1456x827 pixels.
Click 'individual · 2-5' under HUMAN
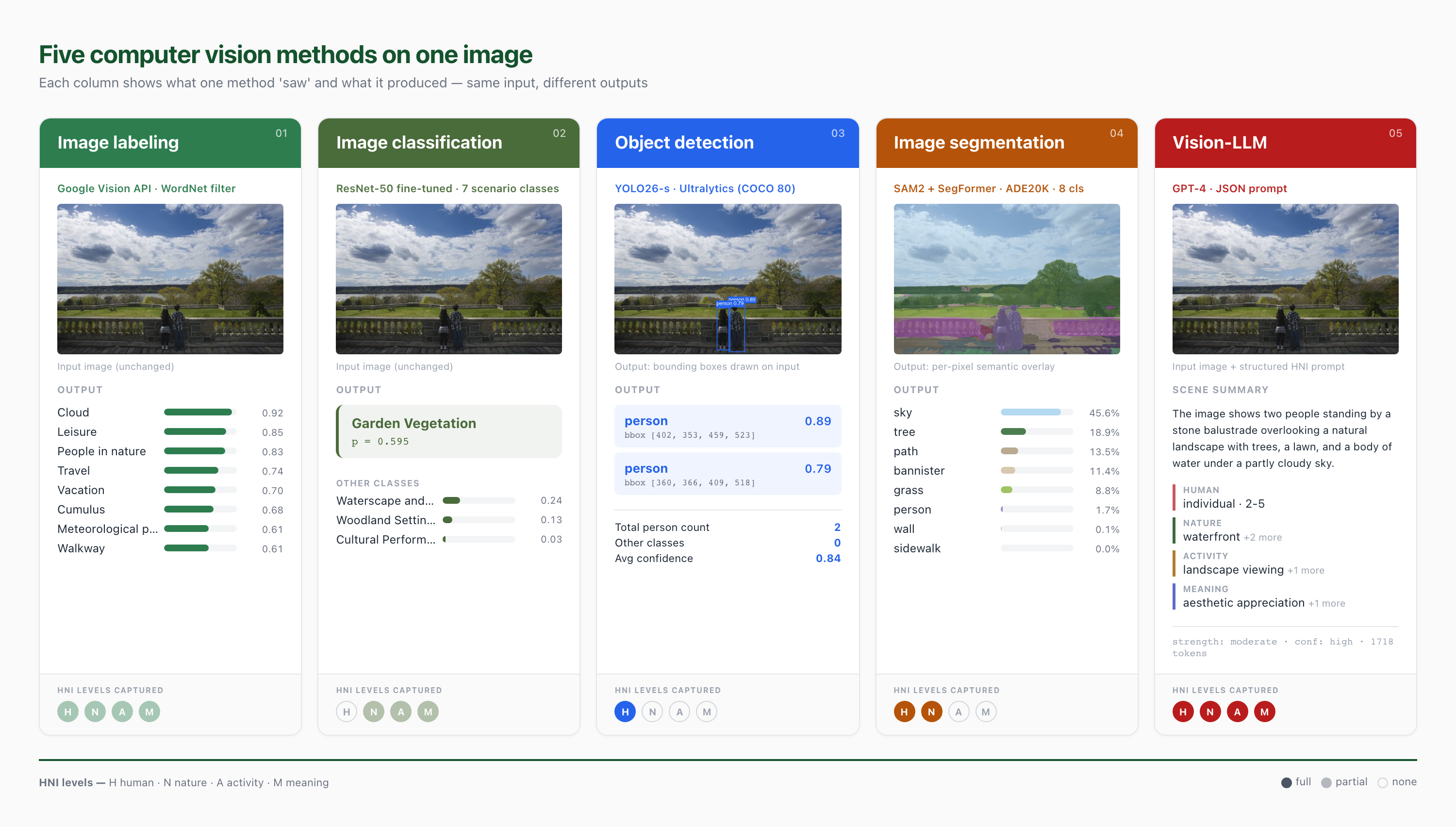pos(1224,504)
